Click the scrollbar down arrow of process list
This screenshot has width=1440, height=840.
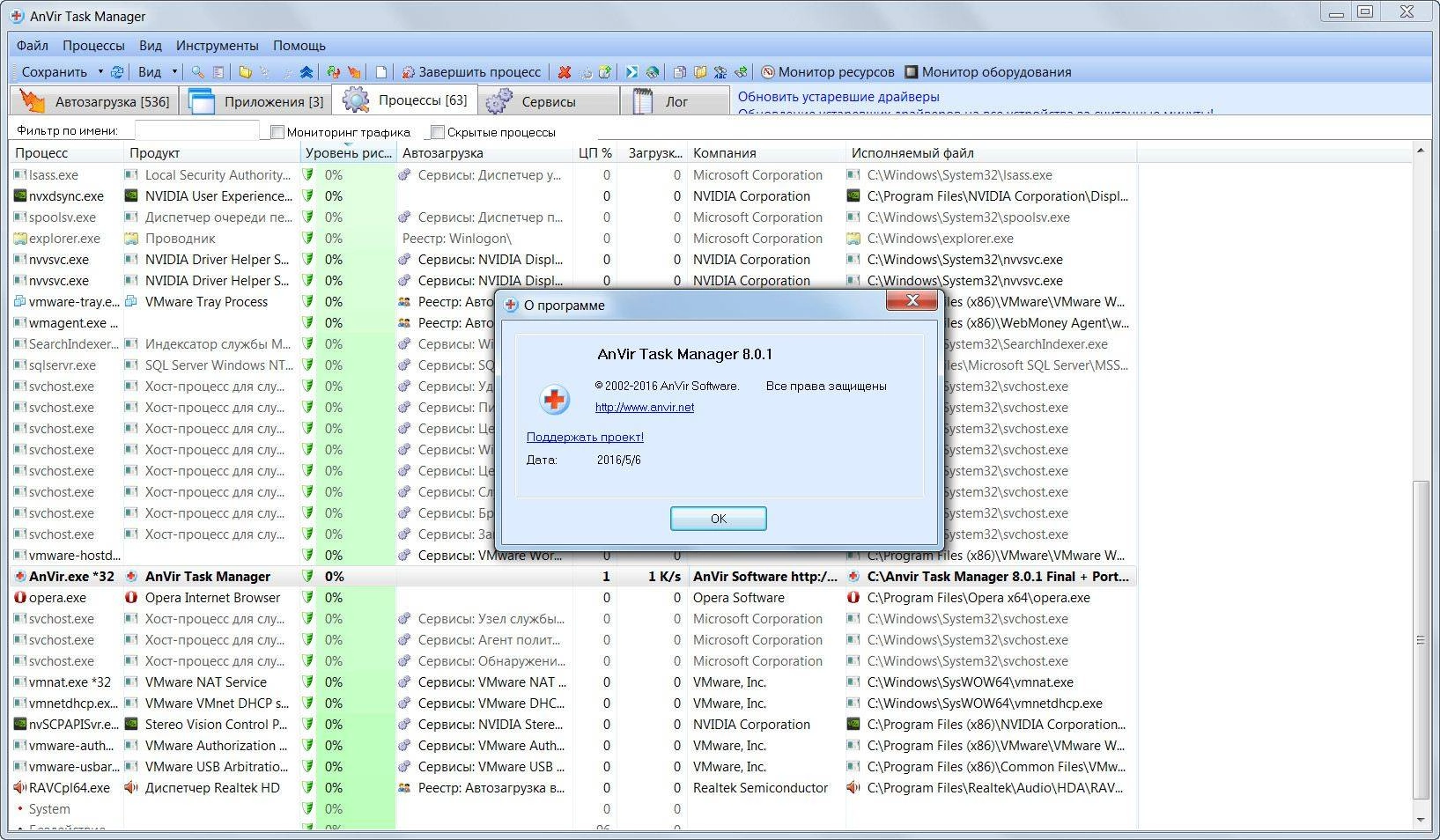tap(1420, 820)
